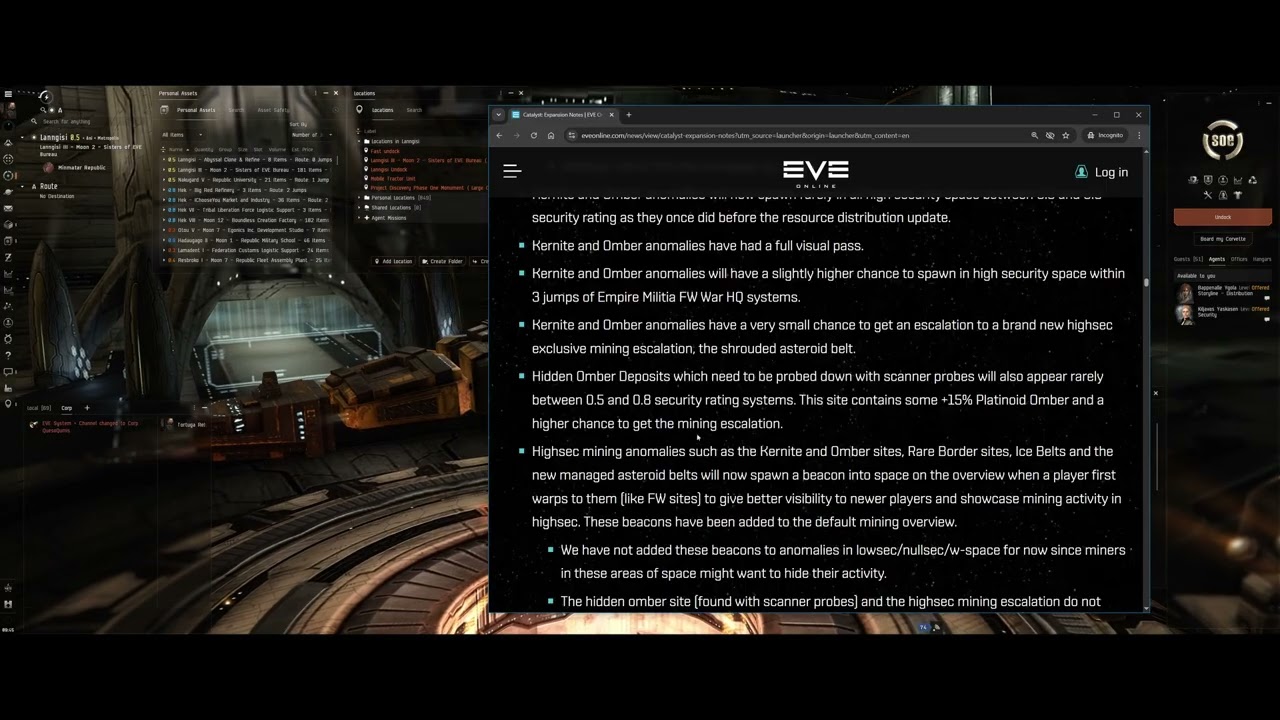This screenshot has height=720, width=1280.
Task: Open the Neocom inventory box icon
Action: [x=8, y=224]
